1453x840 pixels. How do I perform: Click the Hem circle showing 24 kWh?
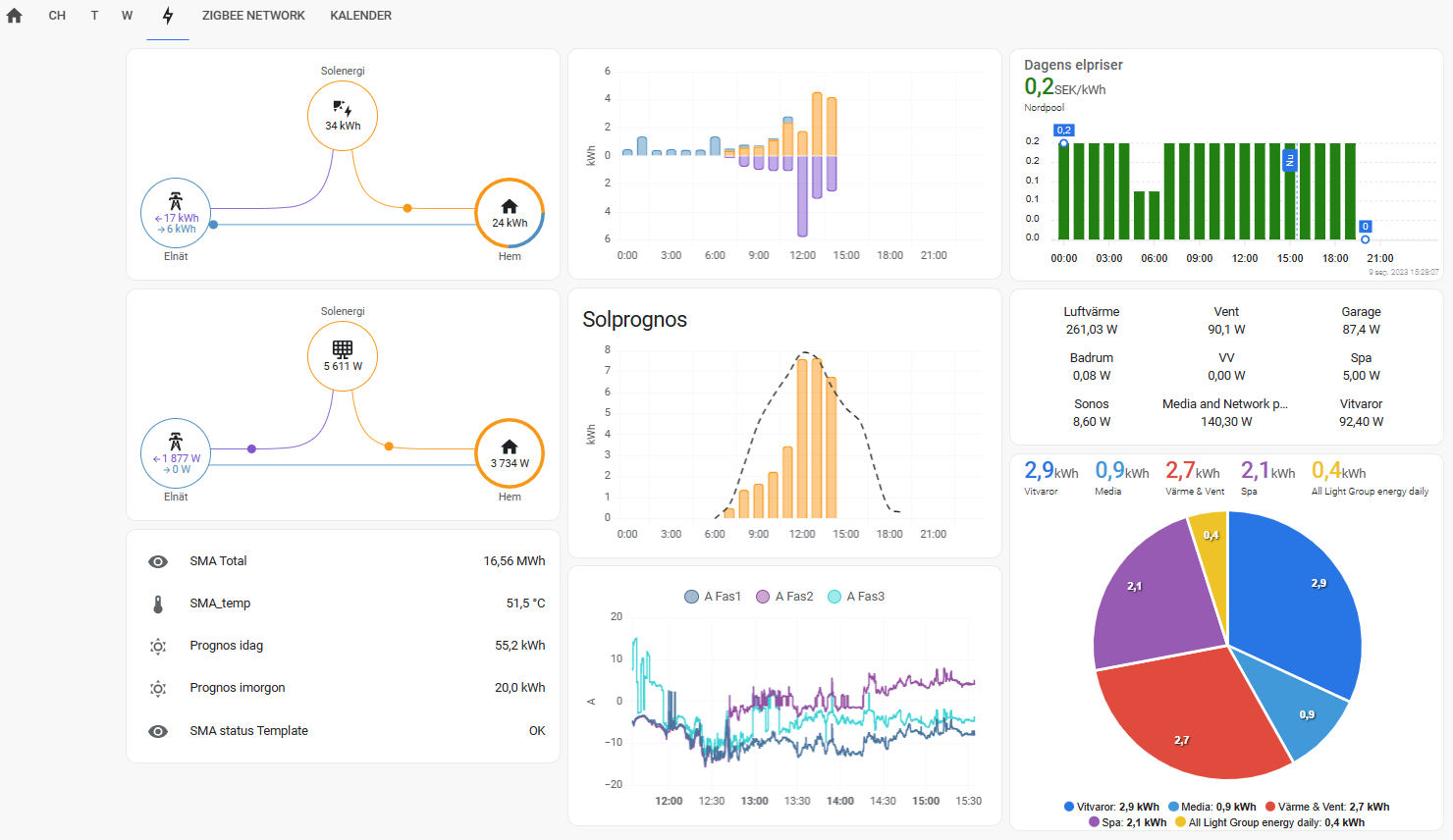(x=510, y=213)
